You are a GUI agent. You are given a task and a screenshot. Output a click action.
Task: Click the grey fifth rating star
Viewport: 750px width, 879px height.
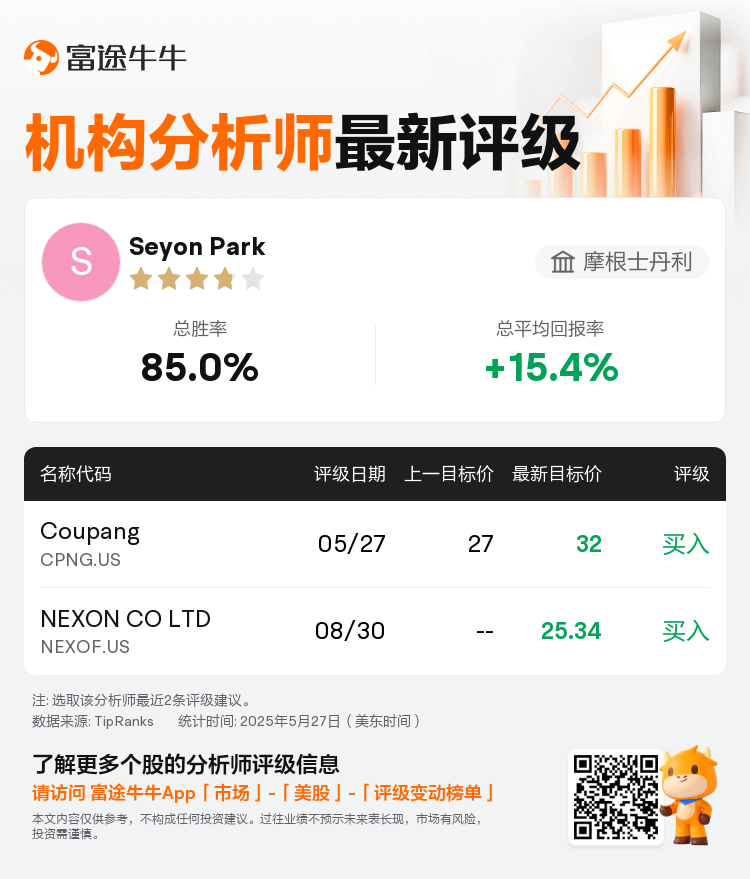[x=253, y=279]
